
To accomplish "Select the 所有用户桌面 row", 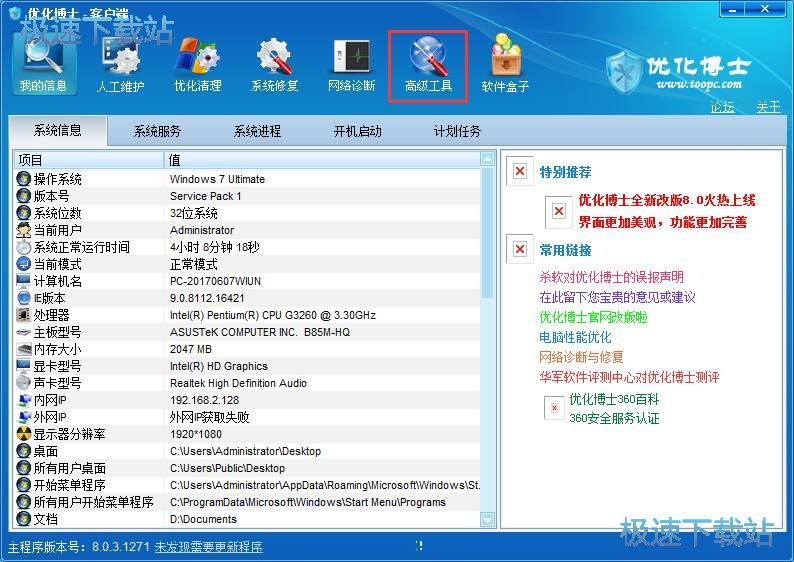I will click(248, 468).
